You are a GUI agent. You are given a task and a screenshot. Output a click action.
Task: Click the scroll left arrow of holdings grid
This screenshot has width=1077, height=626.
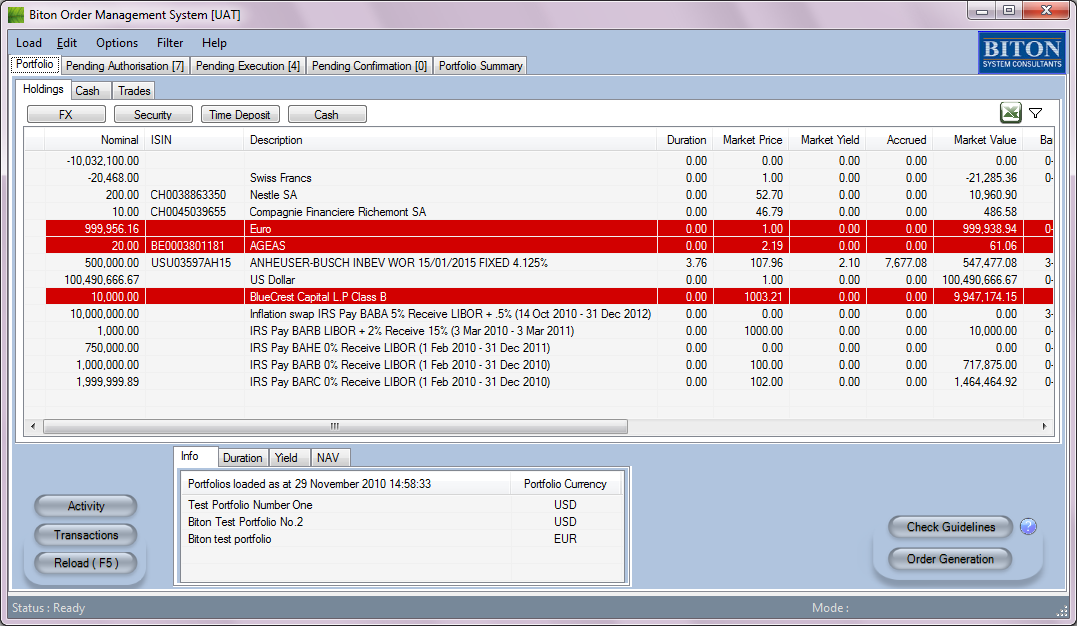pyautogui.click(x=33, y=427)
